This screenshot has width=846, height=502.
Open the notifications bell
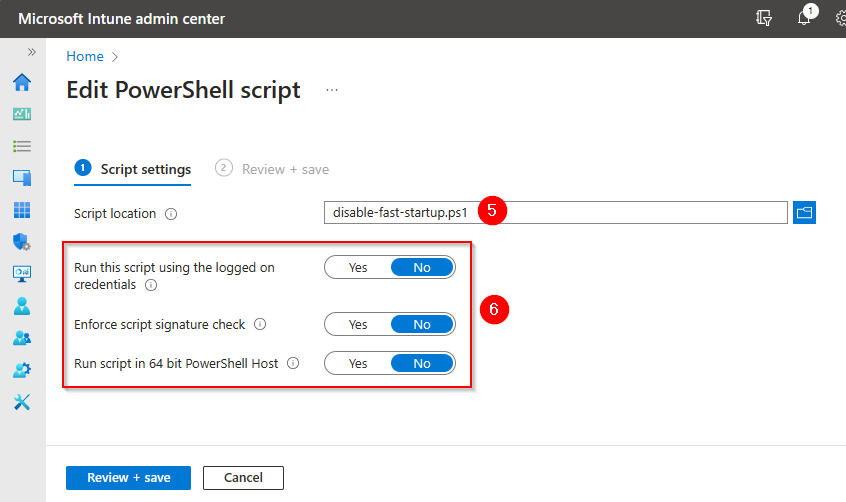[x=804, y=18]
